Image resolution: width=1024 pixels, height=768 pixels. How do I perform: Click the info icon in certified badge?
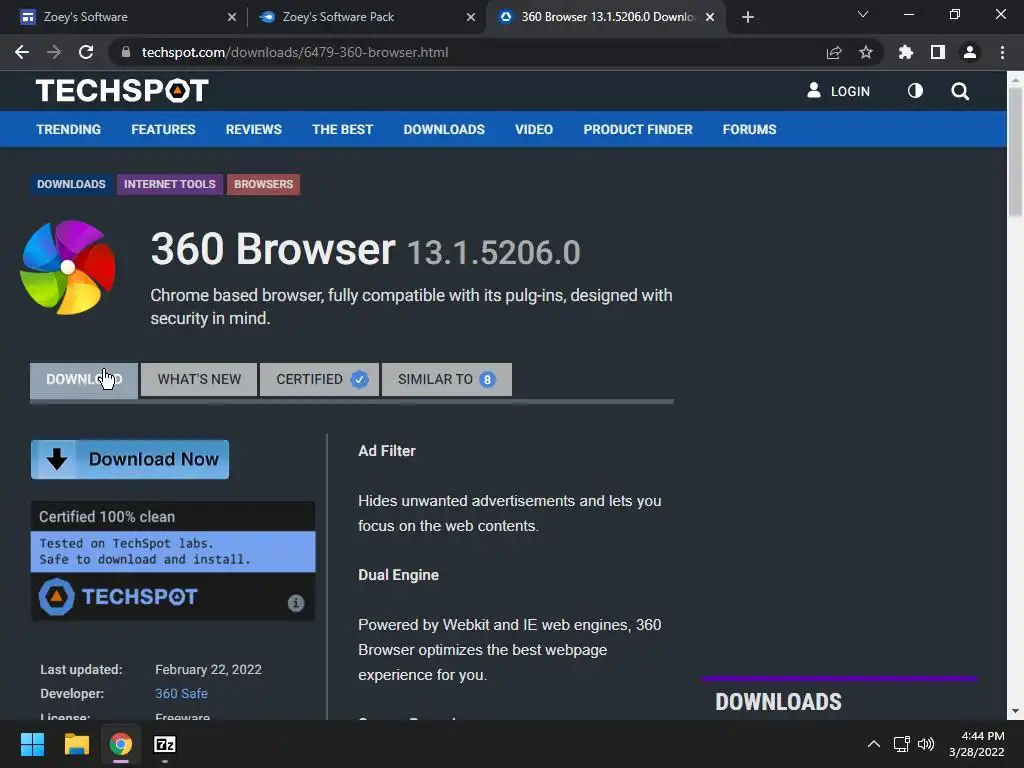click(296, 603)
